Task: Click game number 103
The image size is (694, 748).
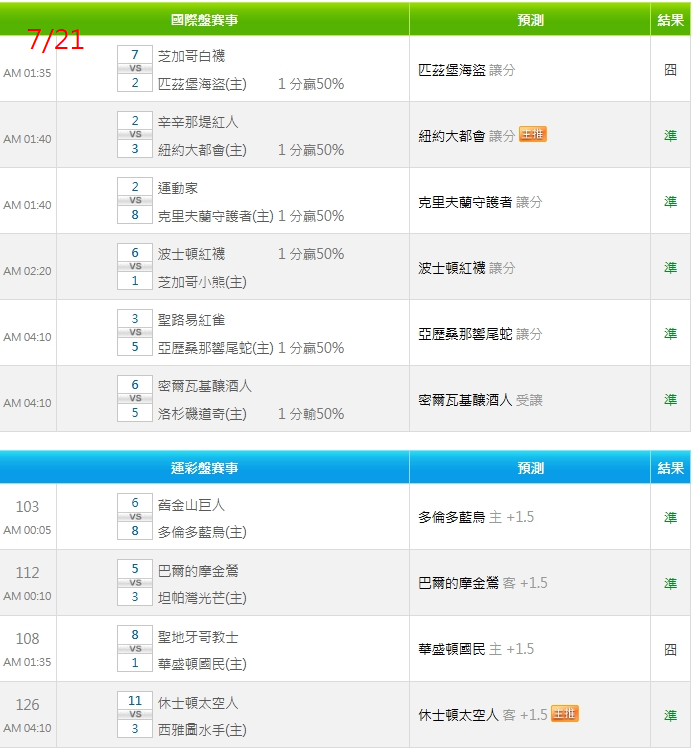Action: pos(27,507)
